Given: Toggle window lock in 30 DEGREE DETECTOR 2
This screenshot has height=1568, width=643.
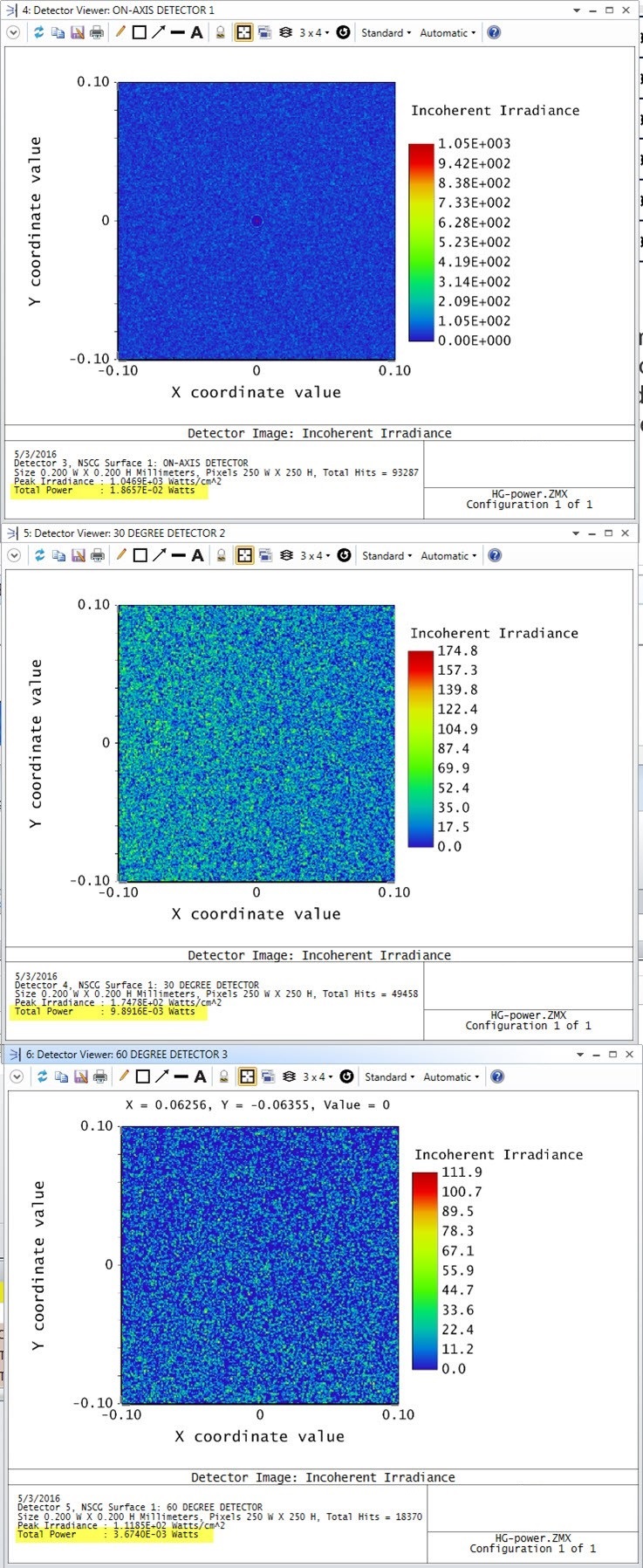Looking at the screenshot, I should (x=222, y=555).
